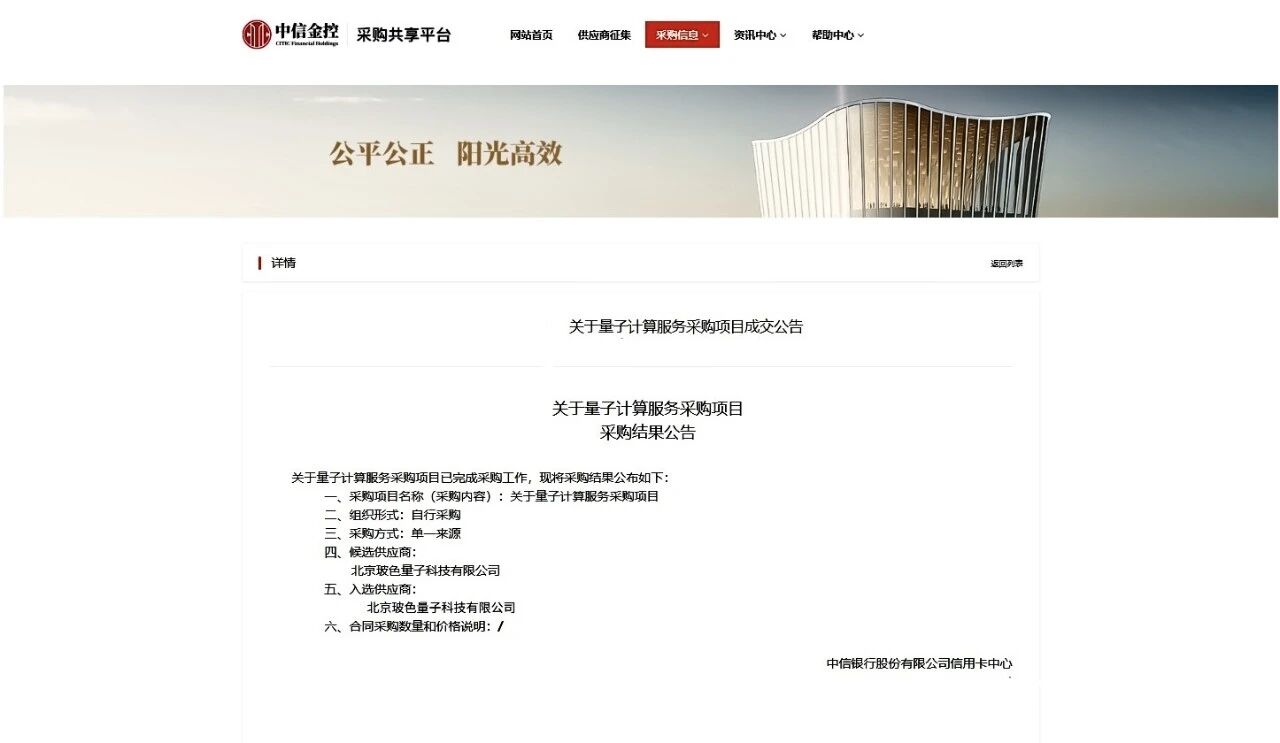The height and width of the screenshot is (743, 1280).
Task: Click the 公平公正 阳光高效 banner slogan
Action: (446, 154)
